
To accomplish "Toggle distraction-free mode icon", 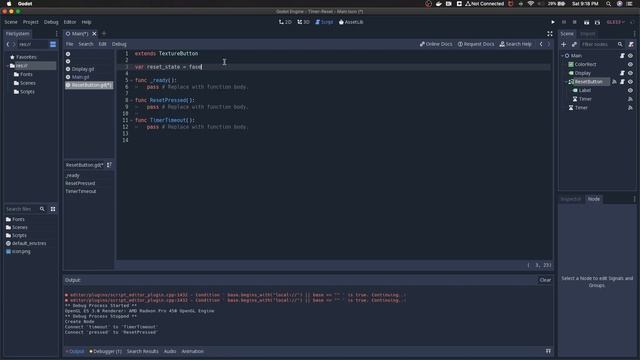I will coord(550,33).
